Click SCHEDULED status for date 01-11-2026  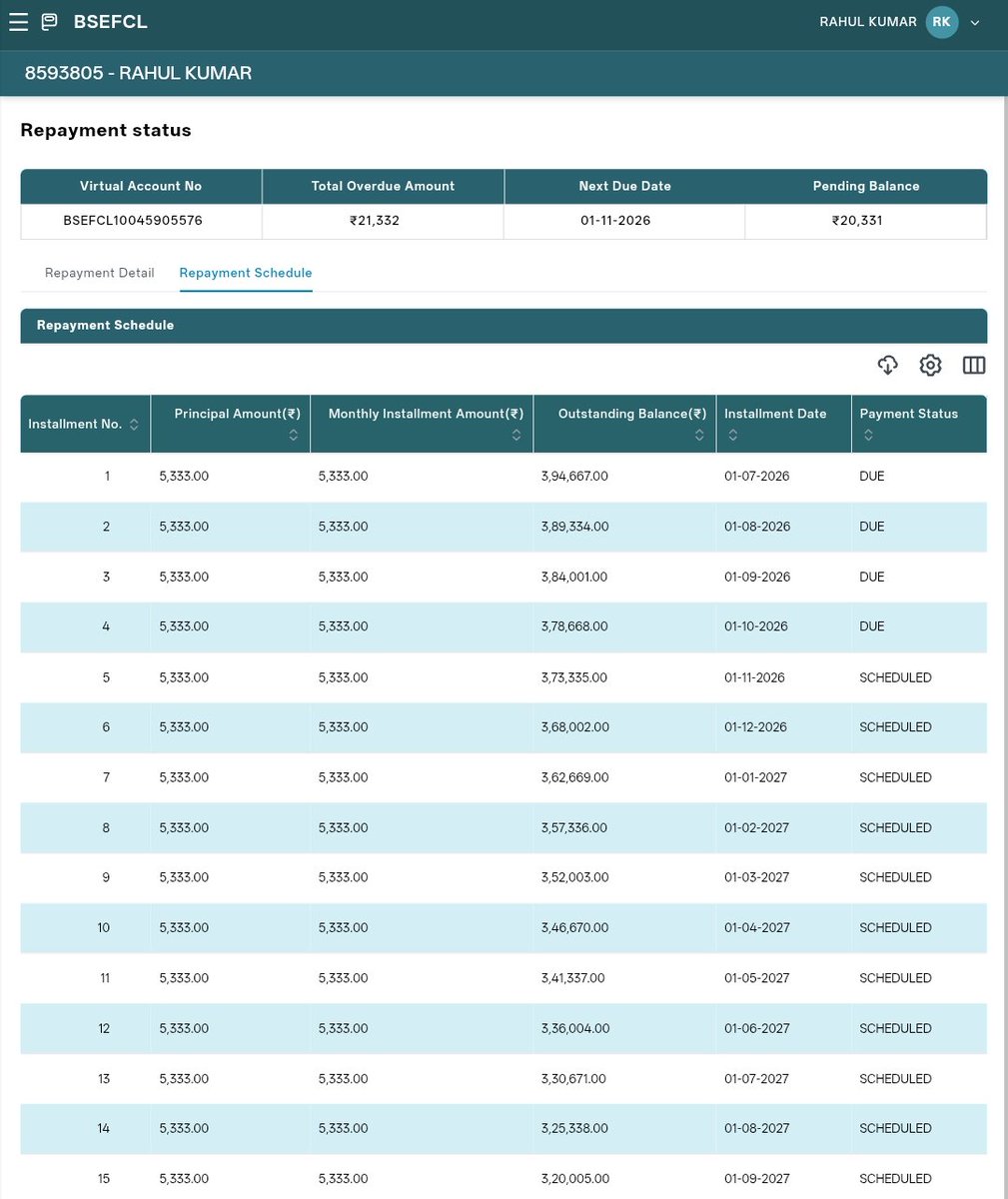pos(895,677)
